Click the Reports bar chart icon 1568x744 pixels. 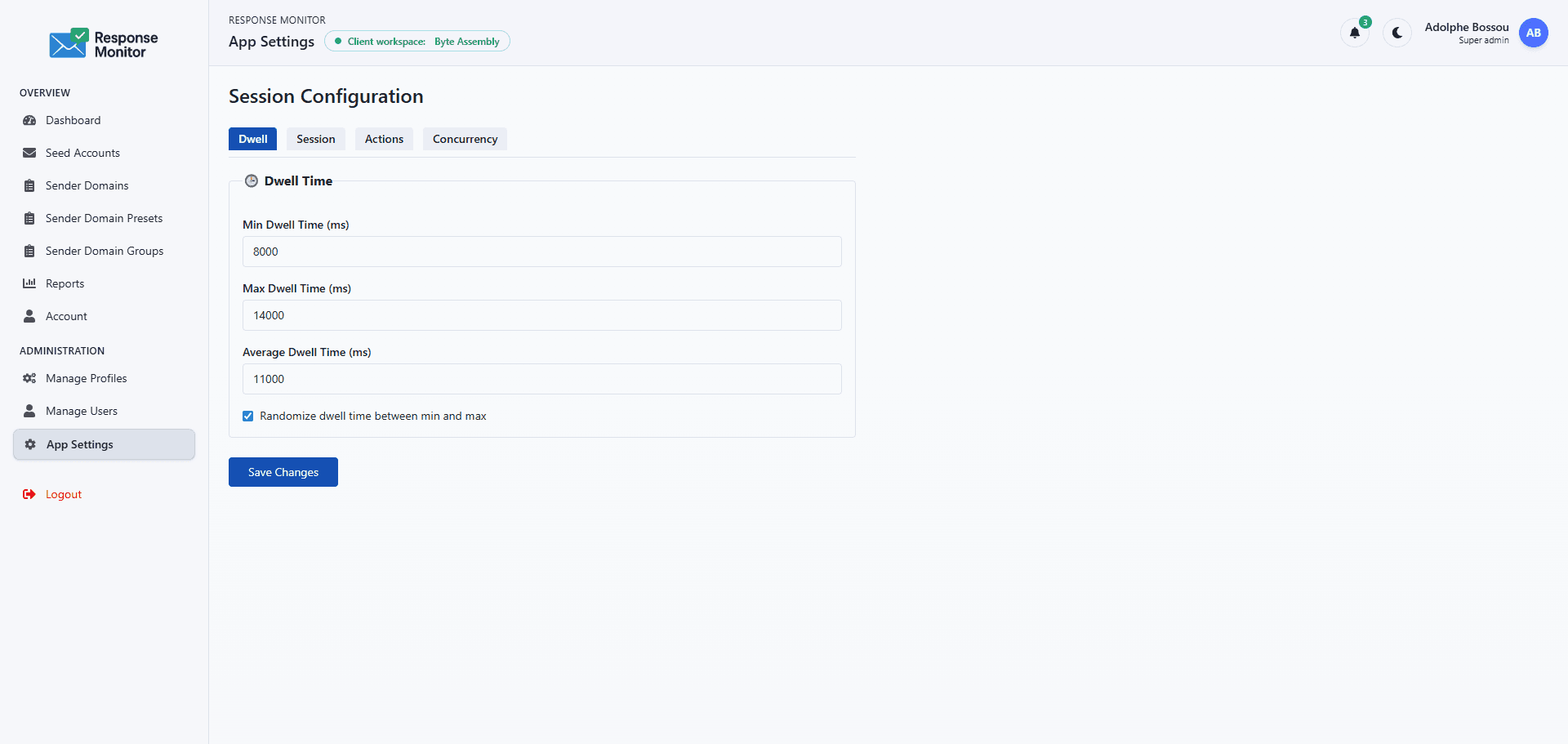29,283
